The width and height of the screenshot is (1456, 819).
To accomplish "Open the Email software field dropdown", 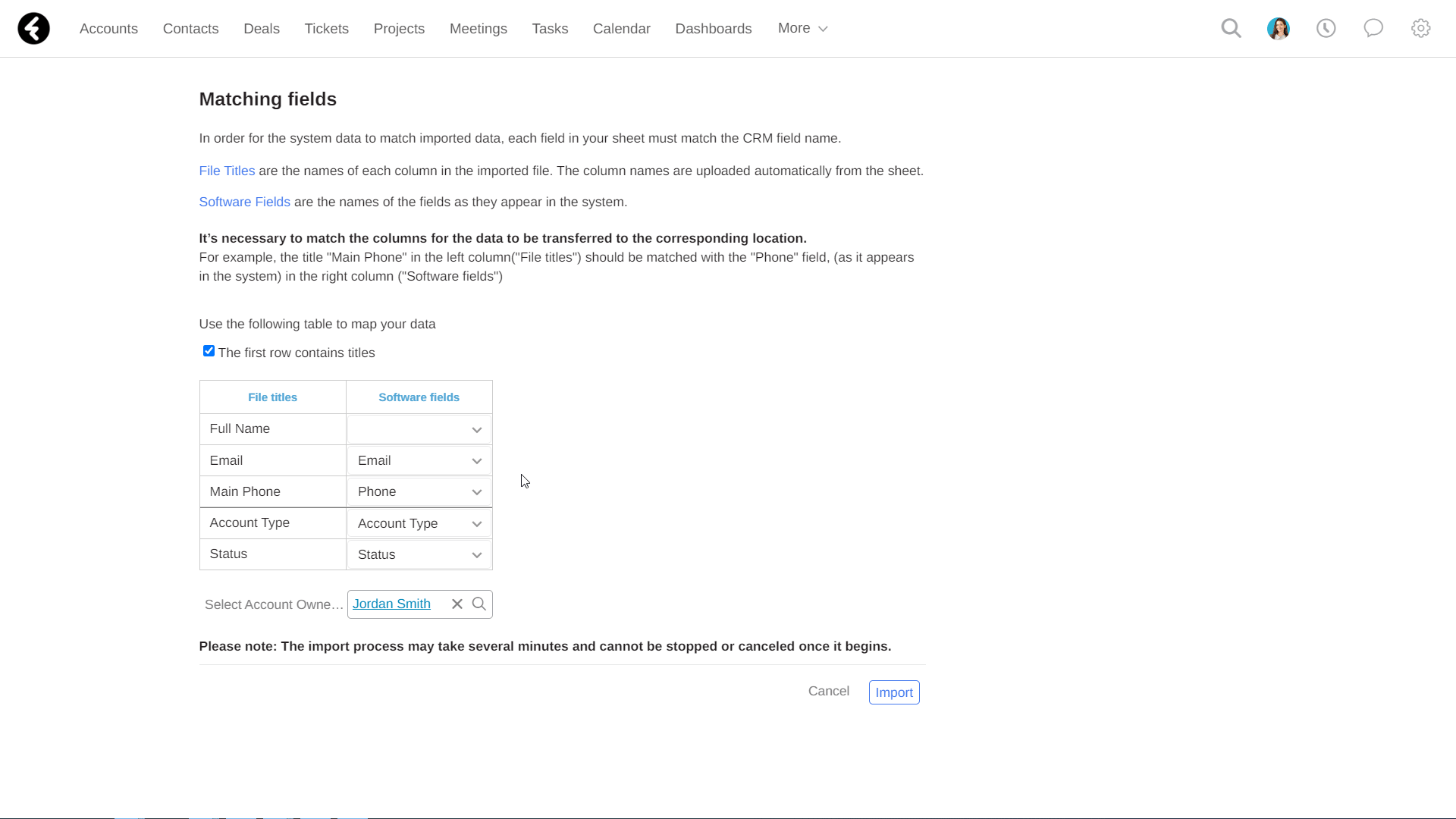I will (x=419, y=461).
